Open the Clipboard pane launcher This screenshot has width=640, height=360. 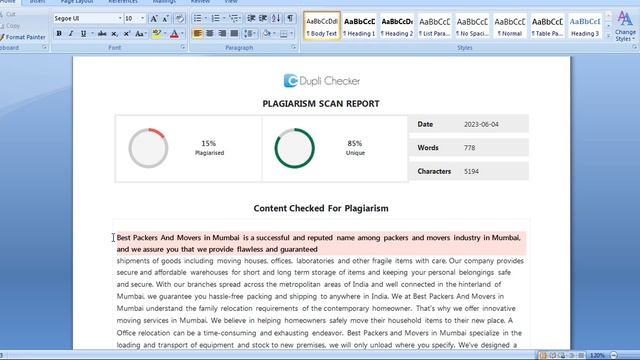click(44, 47)
